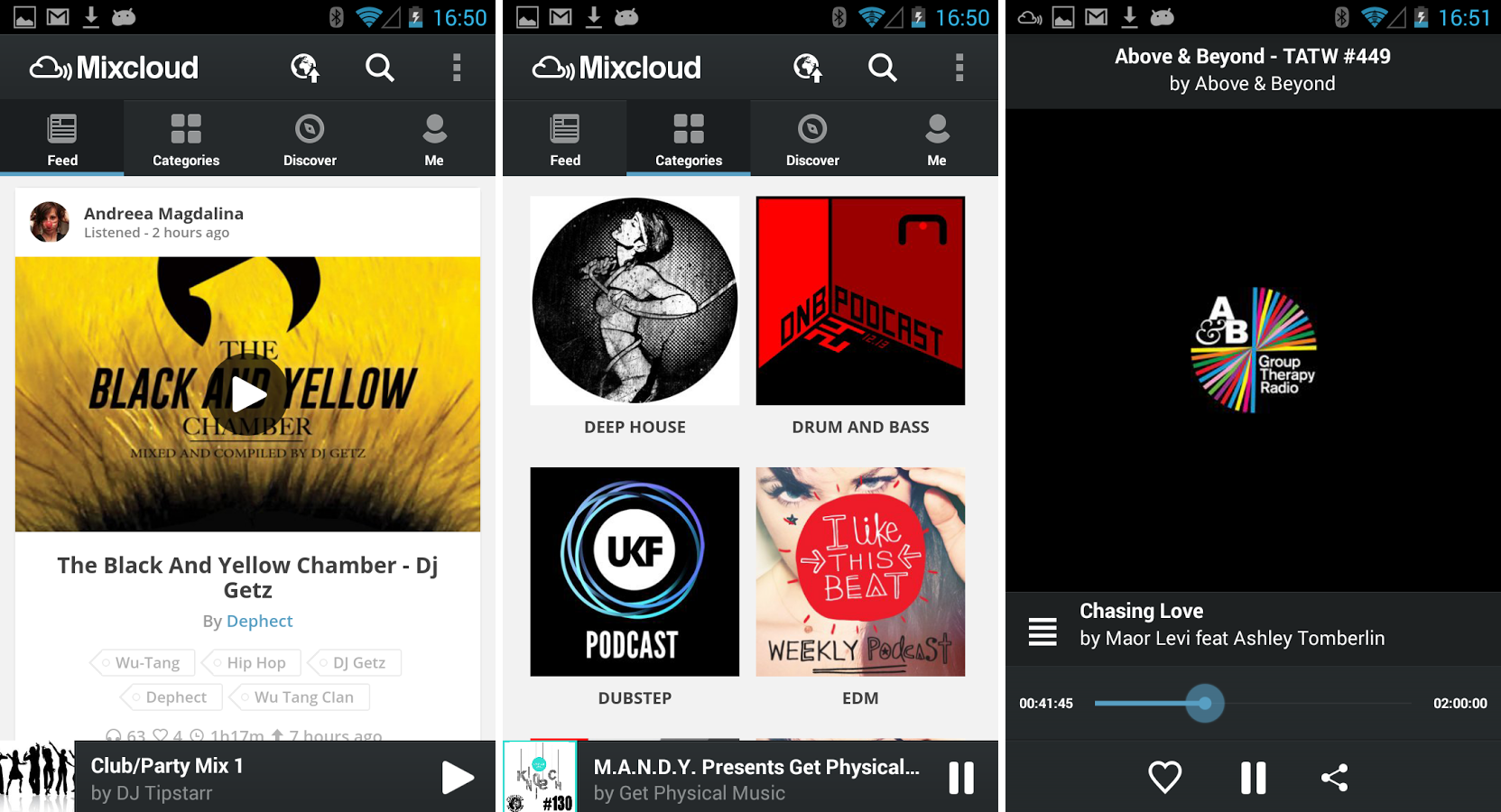Image resolution: width=1501 pixels, height=812 pixels.
Task: Tap Gmail notification icon in first status bar
Action: click(x=58, y=17)
